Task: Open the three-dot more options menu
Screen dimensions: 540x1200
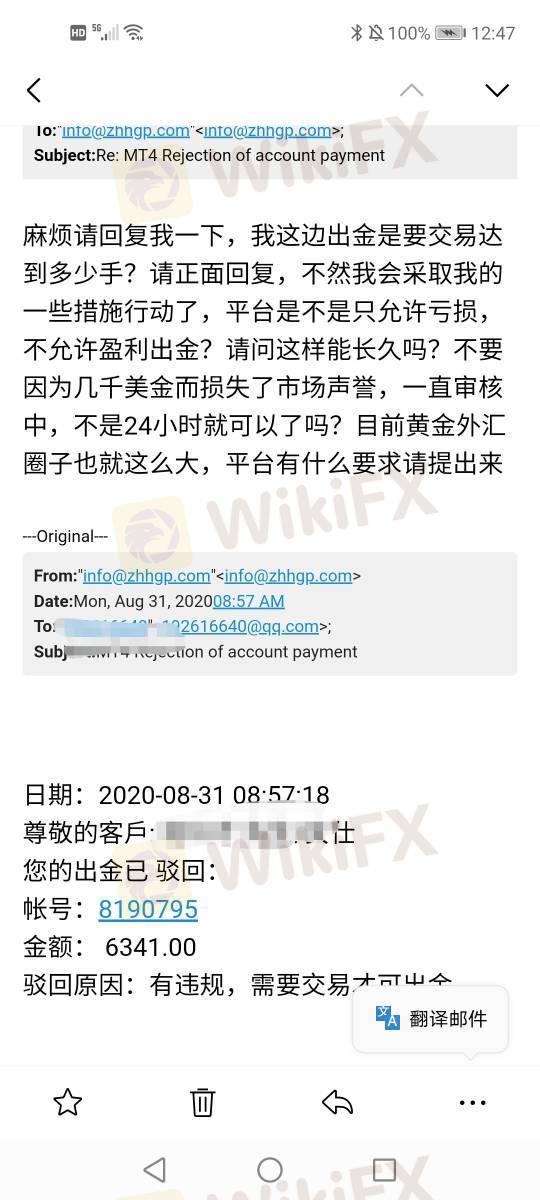Action: pos(472,1102)
